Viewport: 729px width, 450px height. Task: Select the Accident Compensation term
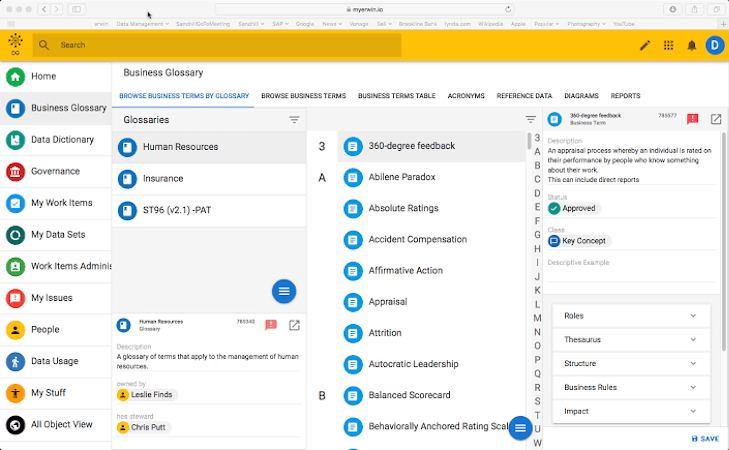pos(431,239)
